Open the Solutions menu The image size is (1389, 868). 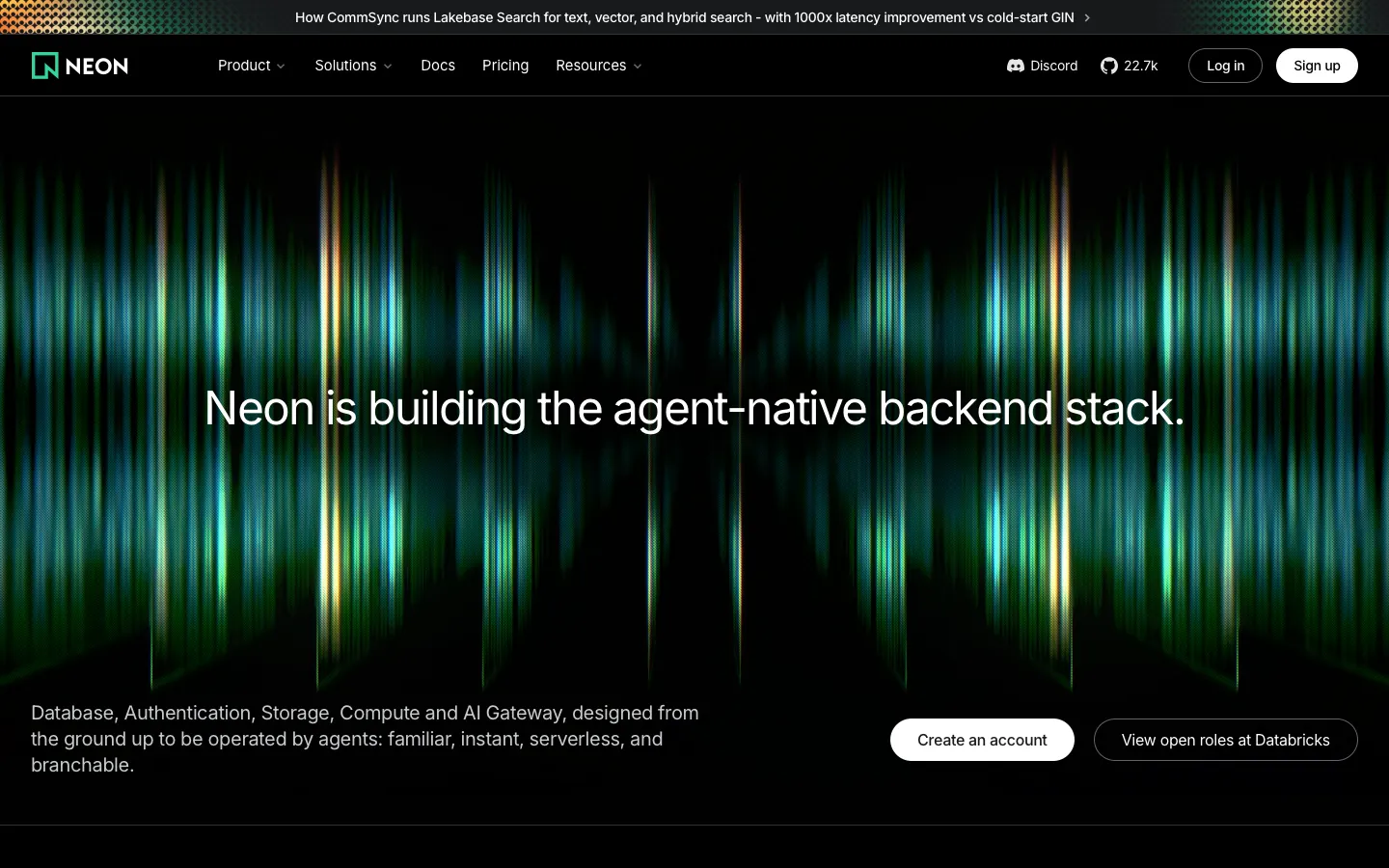tap(353, 66)
